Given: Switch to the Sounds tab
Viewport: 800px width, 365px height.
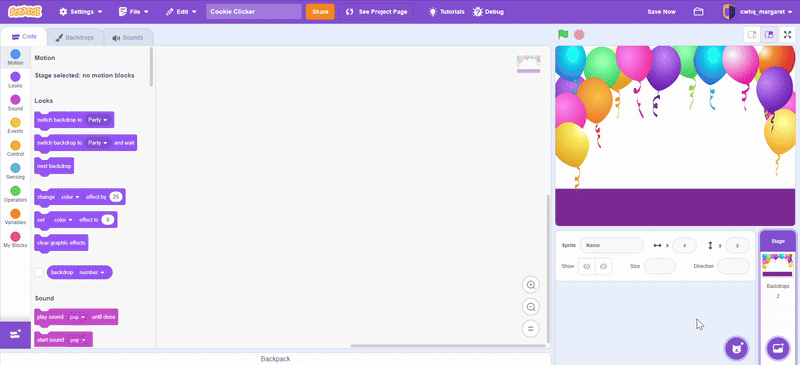Looking at the screenshot, I should 128,37.
